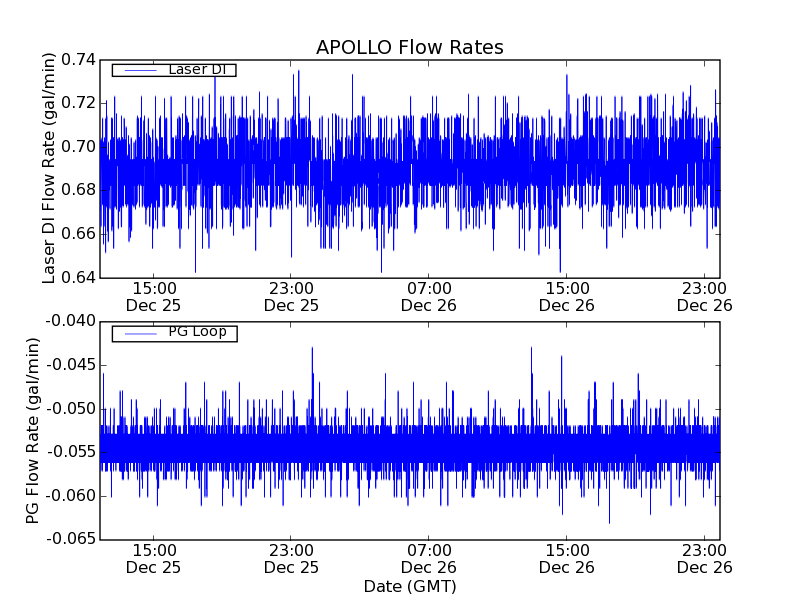The height and width of the screenshot is (600, 800).
Task: Click top plot's 23:00 Dec 25 label
Action: click(291, 297)
